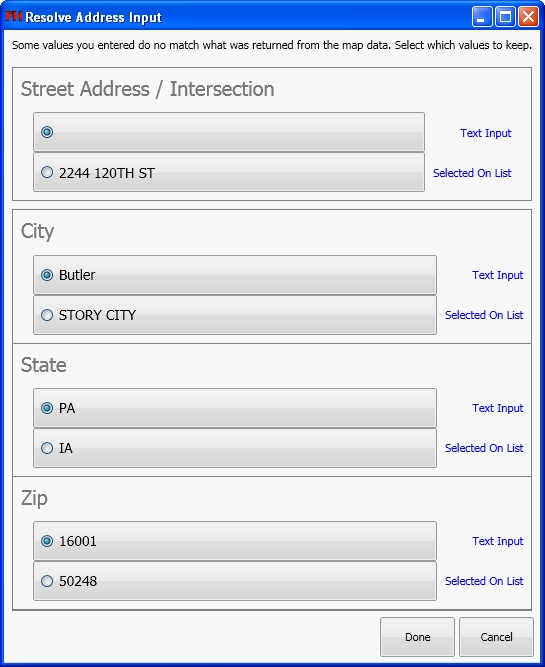Click Text Input label beside street address

485,133
